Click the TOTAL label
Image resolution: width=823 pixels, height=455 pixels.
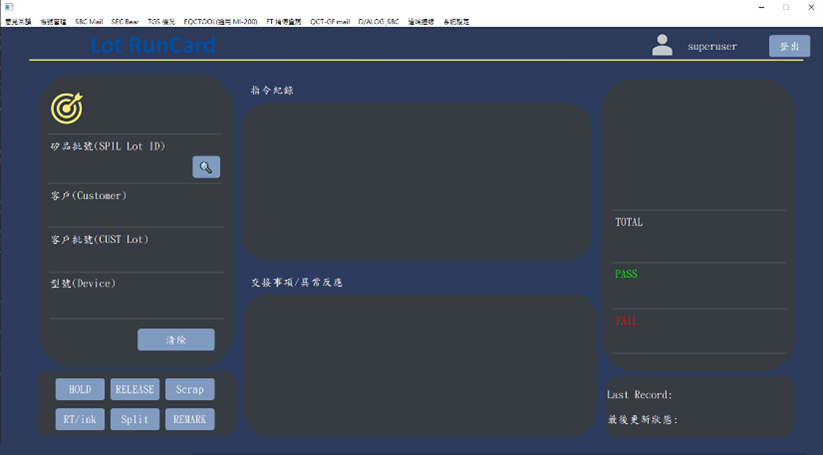(x=629, y=222)
